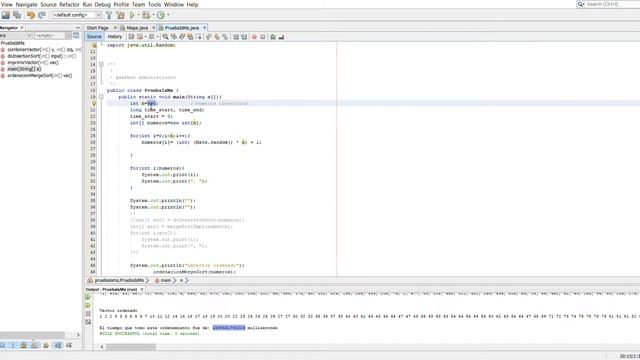The height and width of the screenshot is (360, 640).
Task: Collapse the main method fold at line 19
Action: pos(101,97)
